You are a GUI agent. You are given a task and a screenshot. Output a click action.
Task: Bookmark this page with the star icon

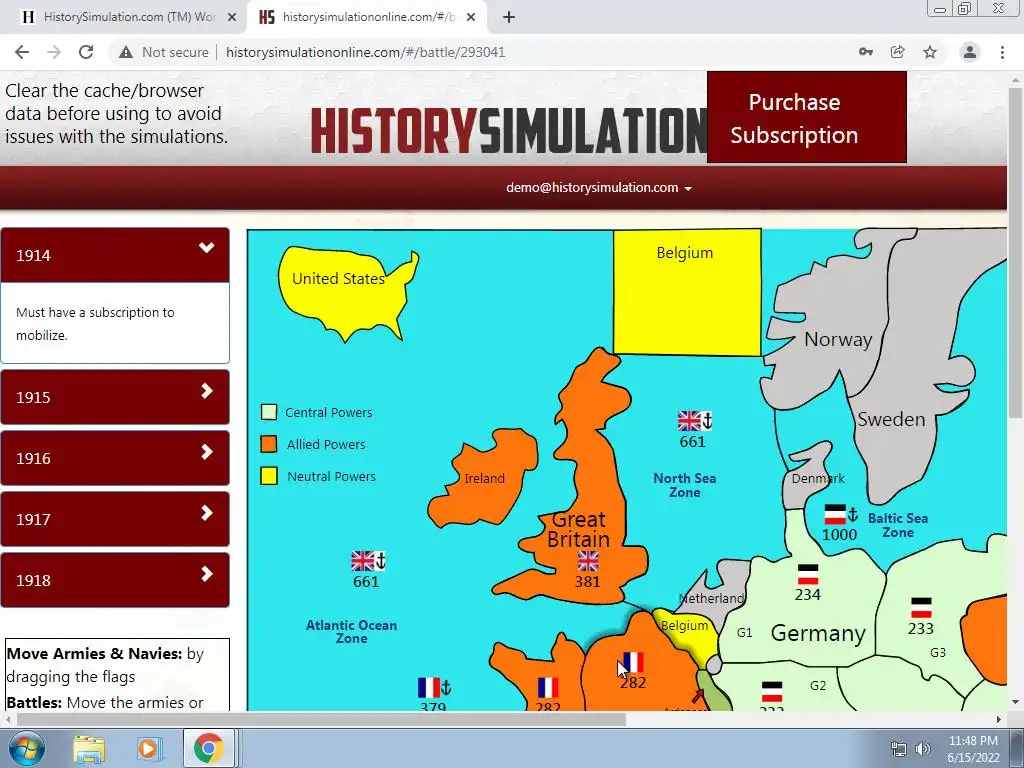click(930, 52)
